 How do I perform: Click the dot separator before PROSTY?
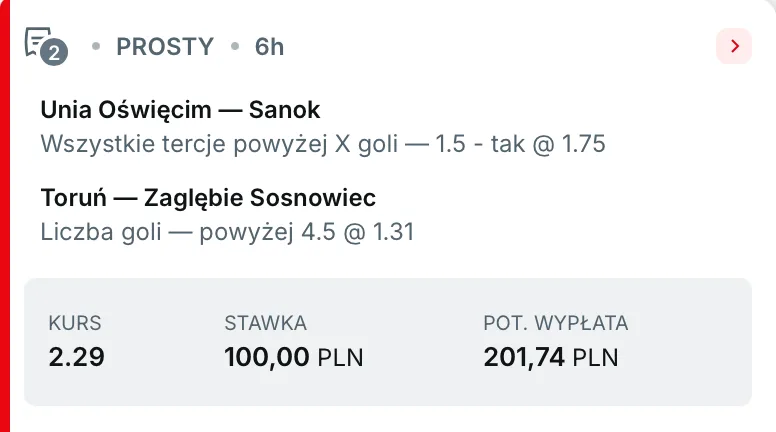pyautogui.click(x=96, y=47)
